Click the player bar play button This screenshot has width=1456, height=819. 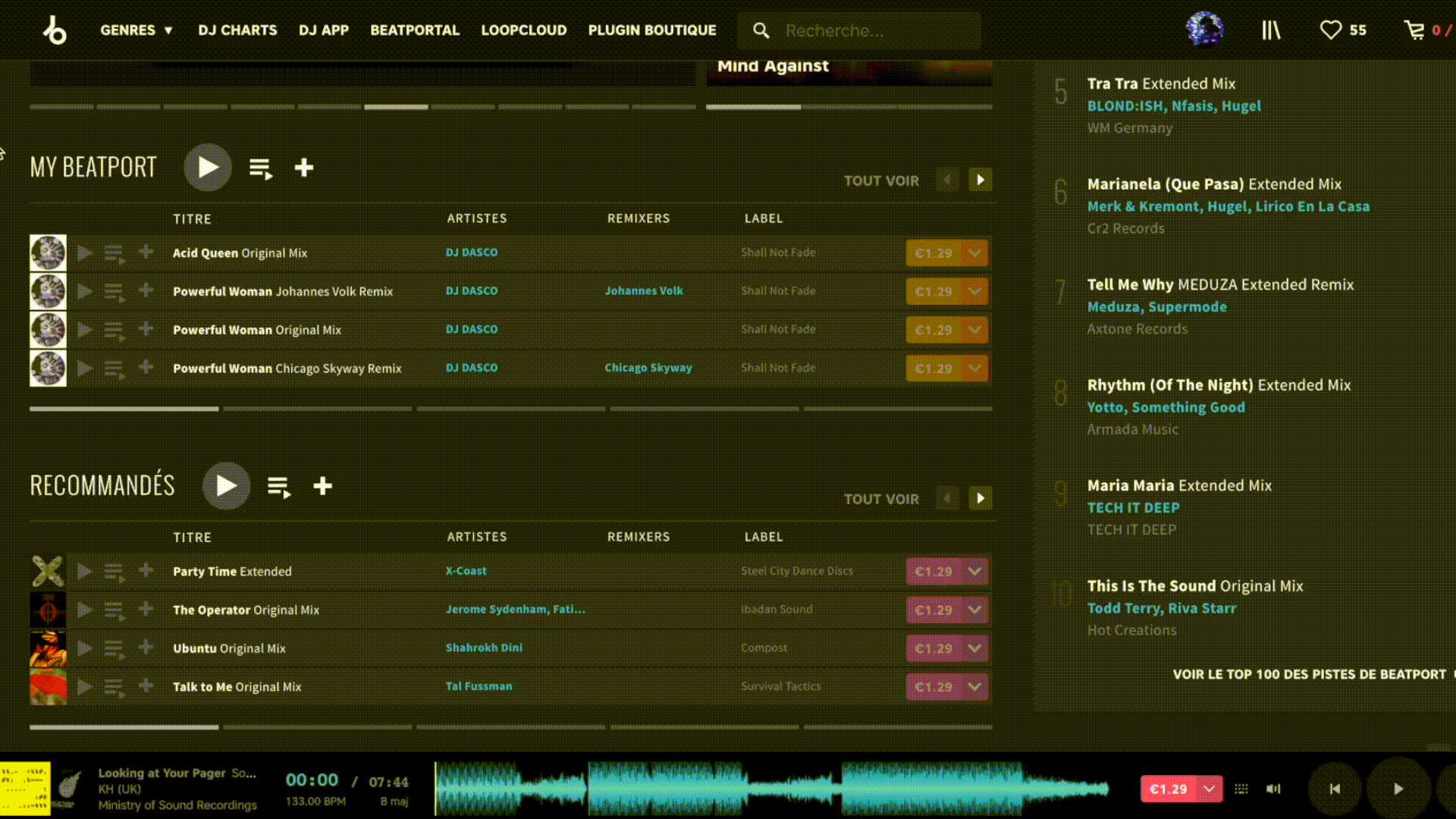tap(1398, 789)
